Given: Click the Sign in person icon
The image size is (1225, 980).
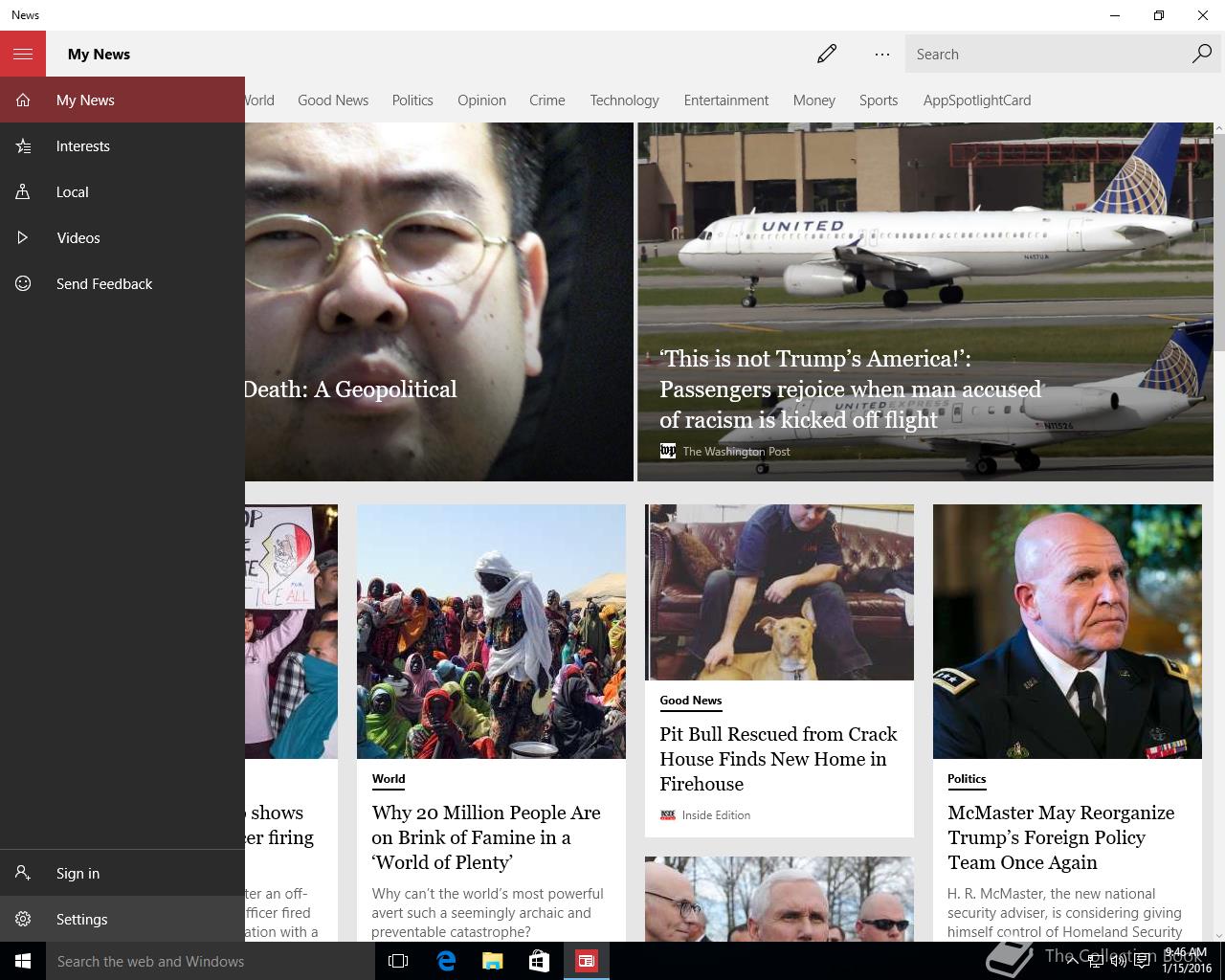Looking at the screenshot, I should click(x=23, y=873).
